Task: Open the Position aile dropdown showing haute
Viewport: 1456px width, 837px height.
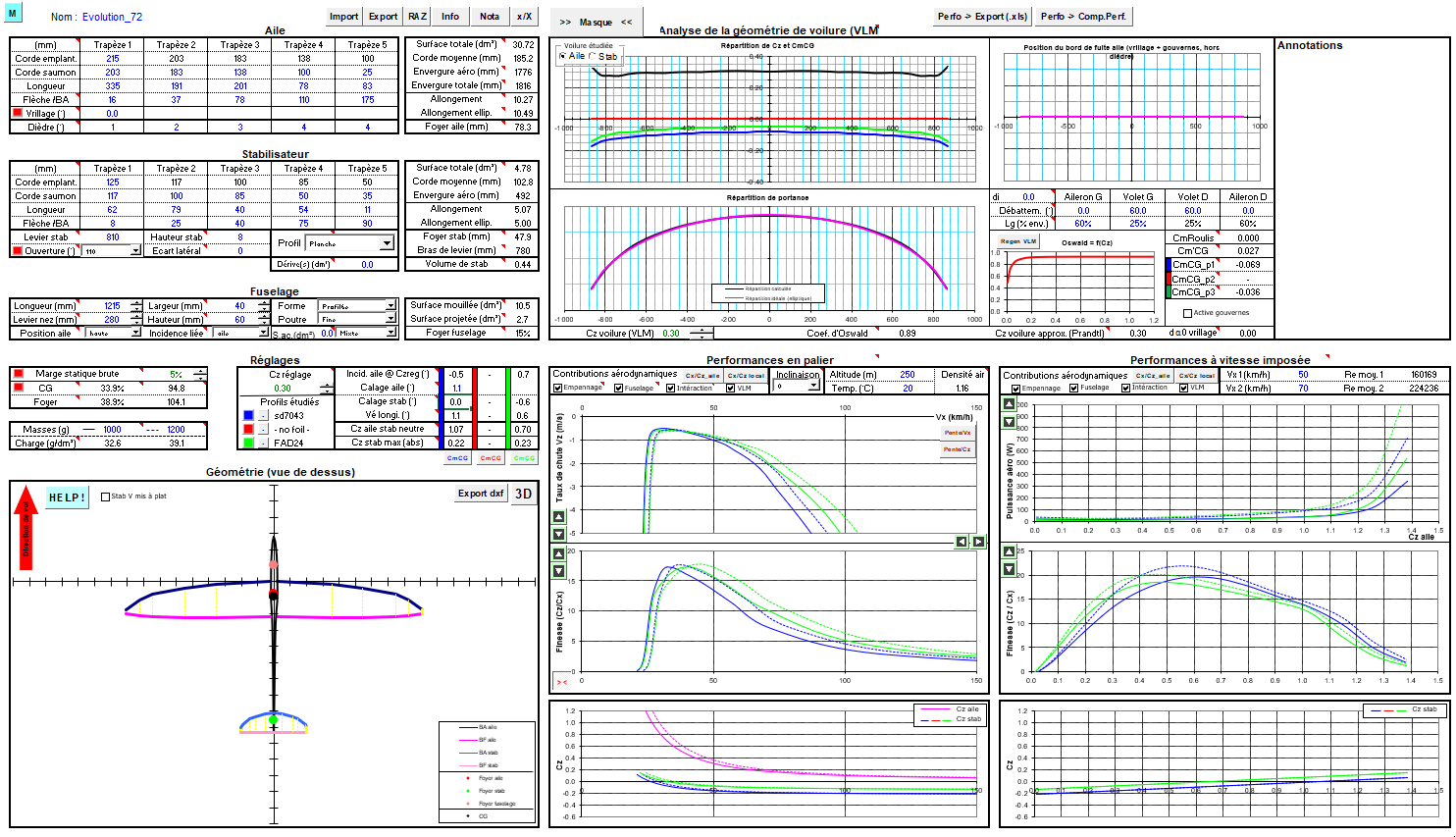Action: 114,333
